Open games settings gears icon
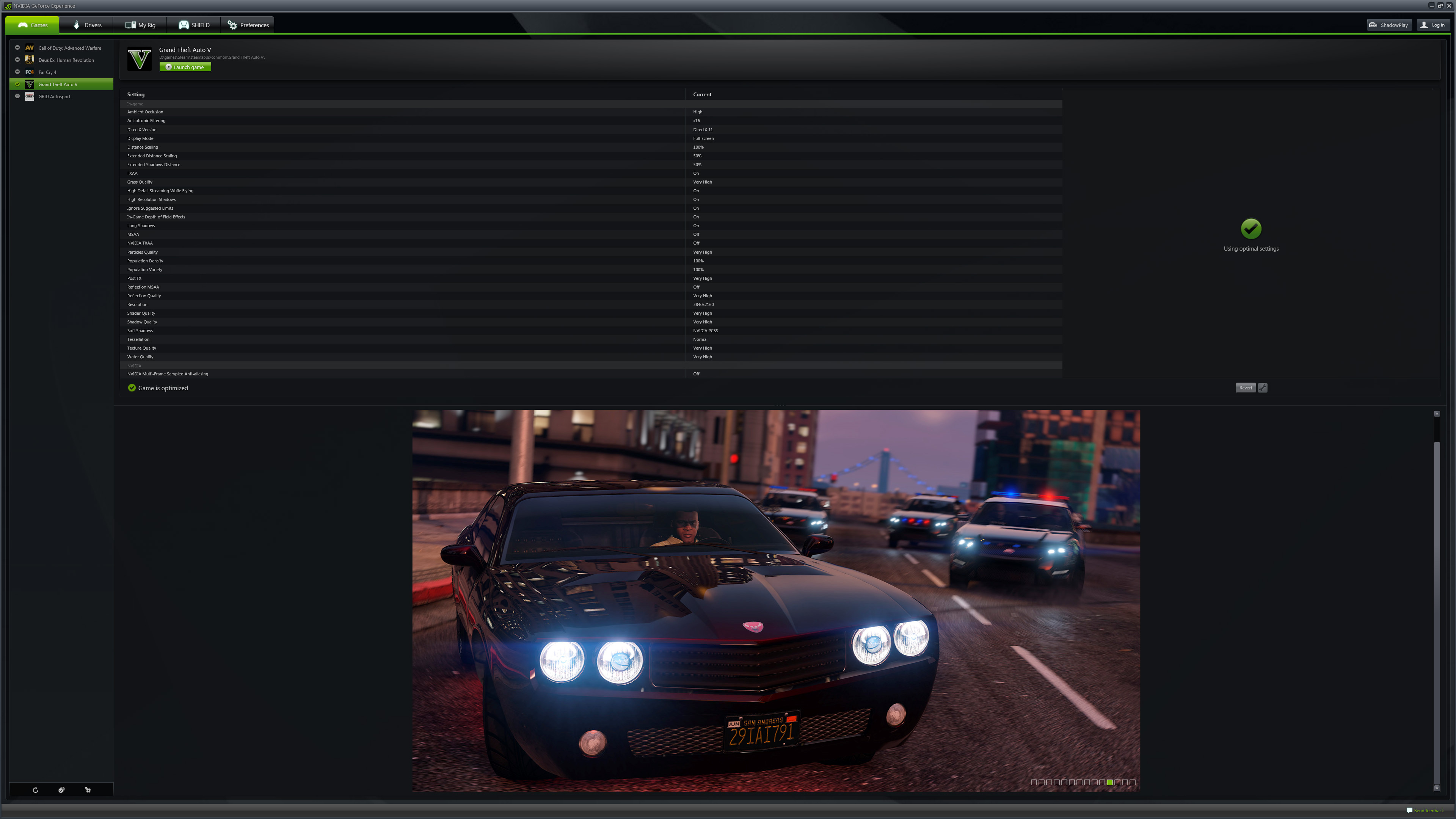The image size is (1456, 819). (88, 789)
